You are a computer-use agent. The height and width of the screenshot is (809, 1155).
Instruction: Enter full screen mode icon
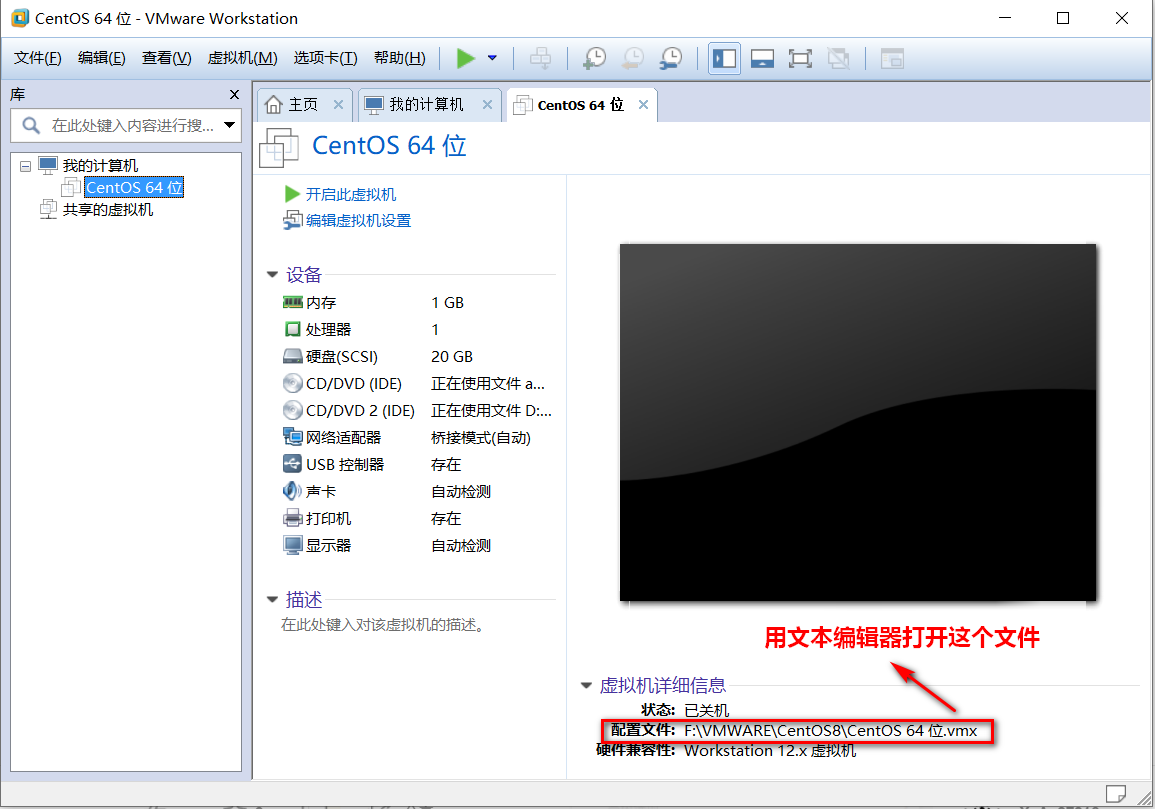pyautogui.click(x=800, y=58)
